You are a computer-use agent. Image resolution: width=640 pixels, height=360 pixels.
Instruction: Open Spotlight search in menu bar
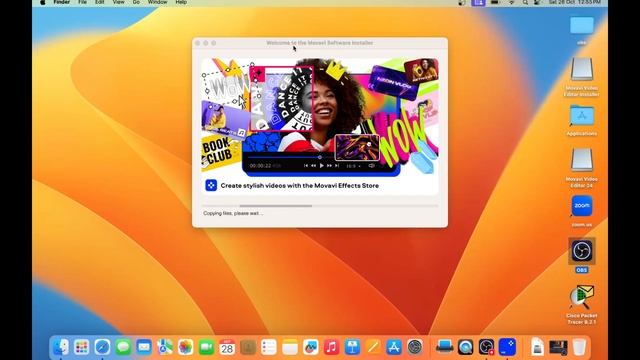pos(525,2)
